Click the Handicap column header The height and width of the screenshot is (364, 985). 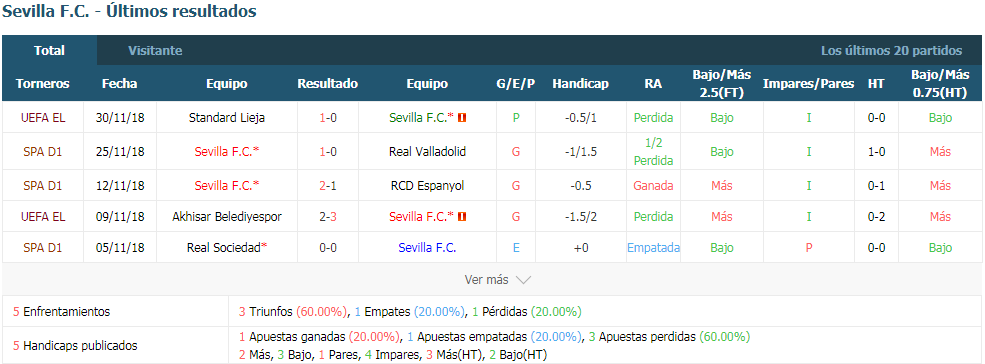(x=580, y=84)
